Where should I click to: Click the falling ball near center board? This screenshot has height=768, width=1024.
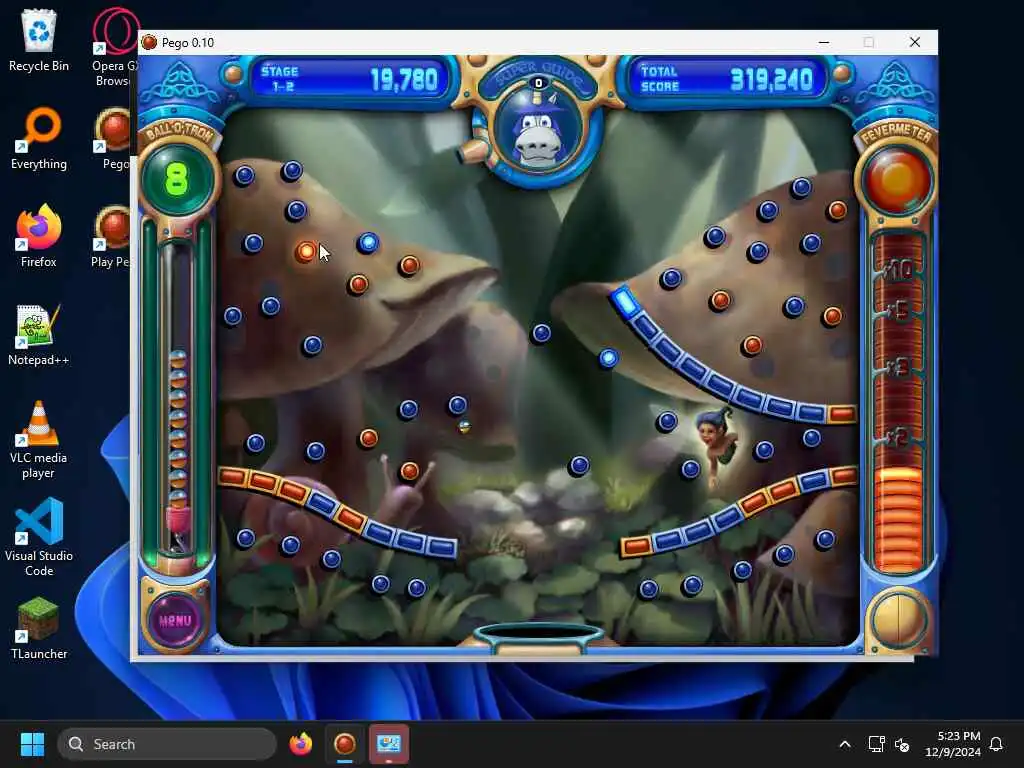[464, 427]
